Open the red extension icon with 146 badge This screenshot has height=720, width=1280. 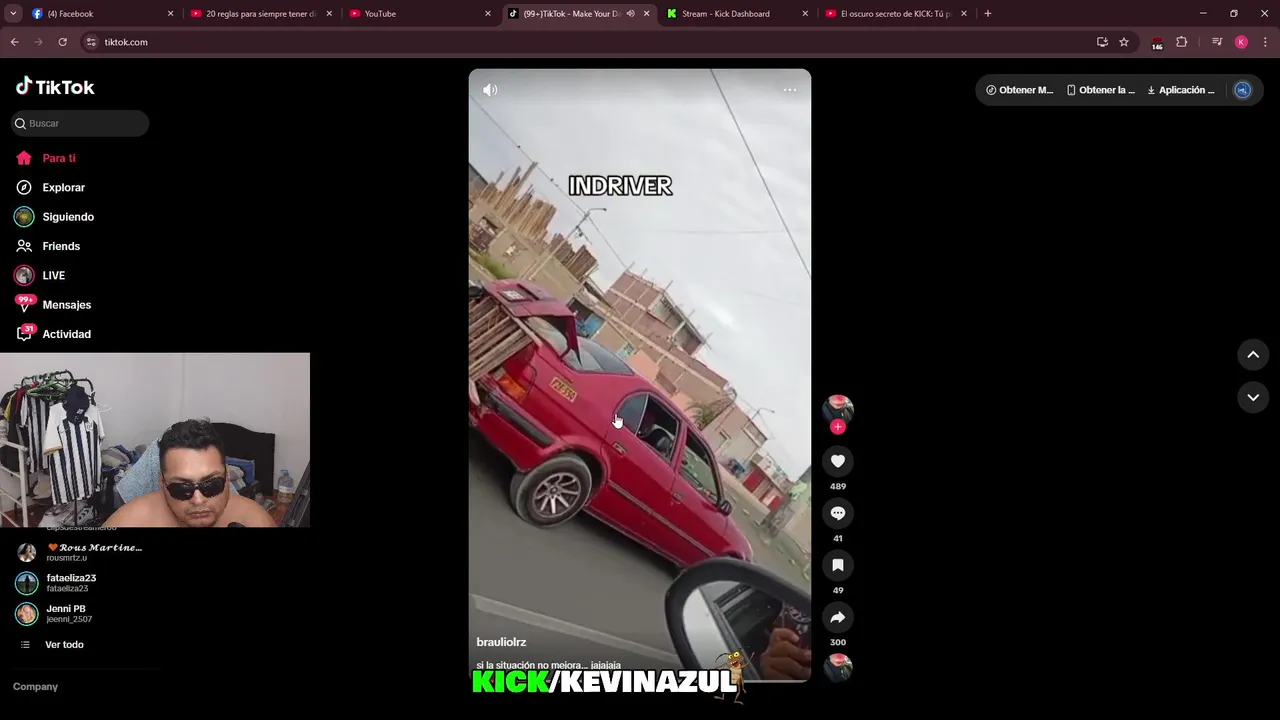click(1157, 43)
